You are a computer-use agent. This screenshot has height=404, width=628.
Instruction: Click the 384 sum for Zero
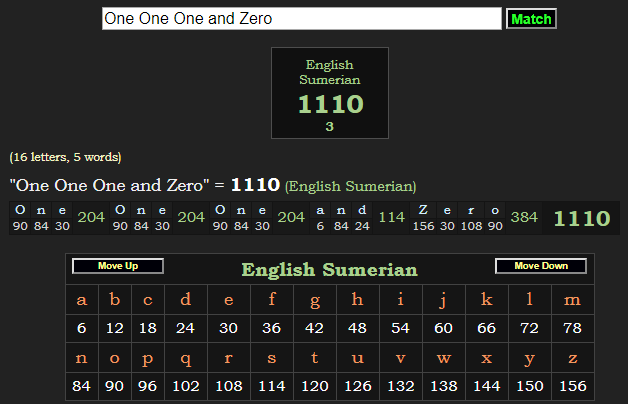tap(524, 218)
